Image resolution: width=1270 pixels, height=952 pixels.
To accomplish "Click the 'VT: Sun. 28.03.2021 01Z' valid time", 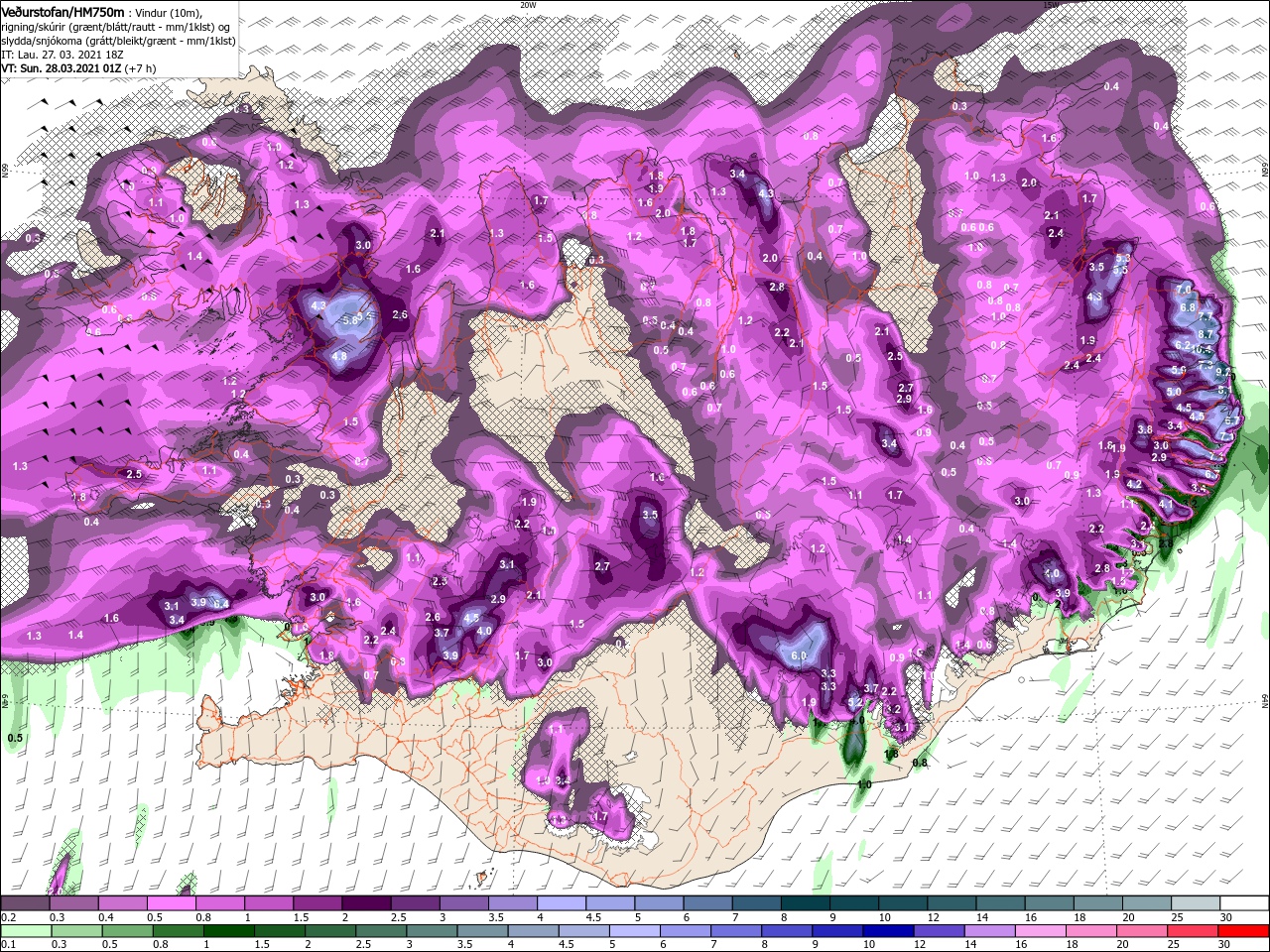I will click(61, 69).
